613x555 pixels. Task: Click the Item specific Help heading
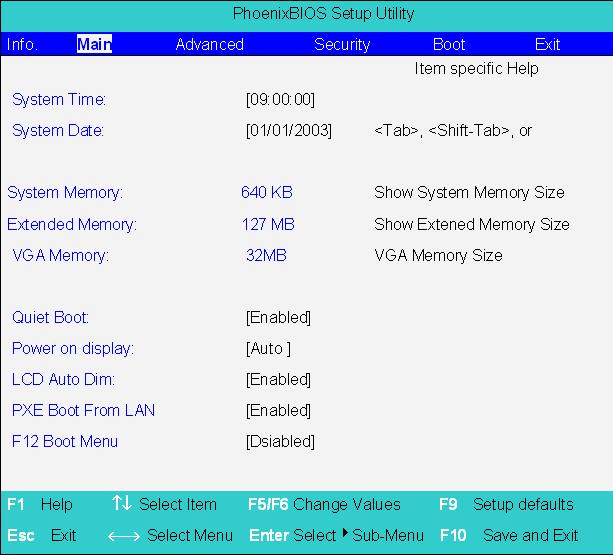point(476,69)
